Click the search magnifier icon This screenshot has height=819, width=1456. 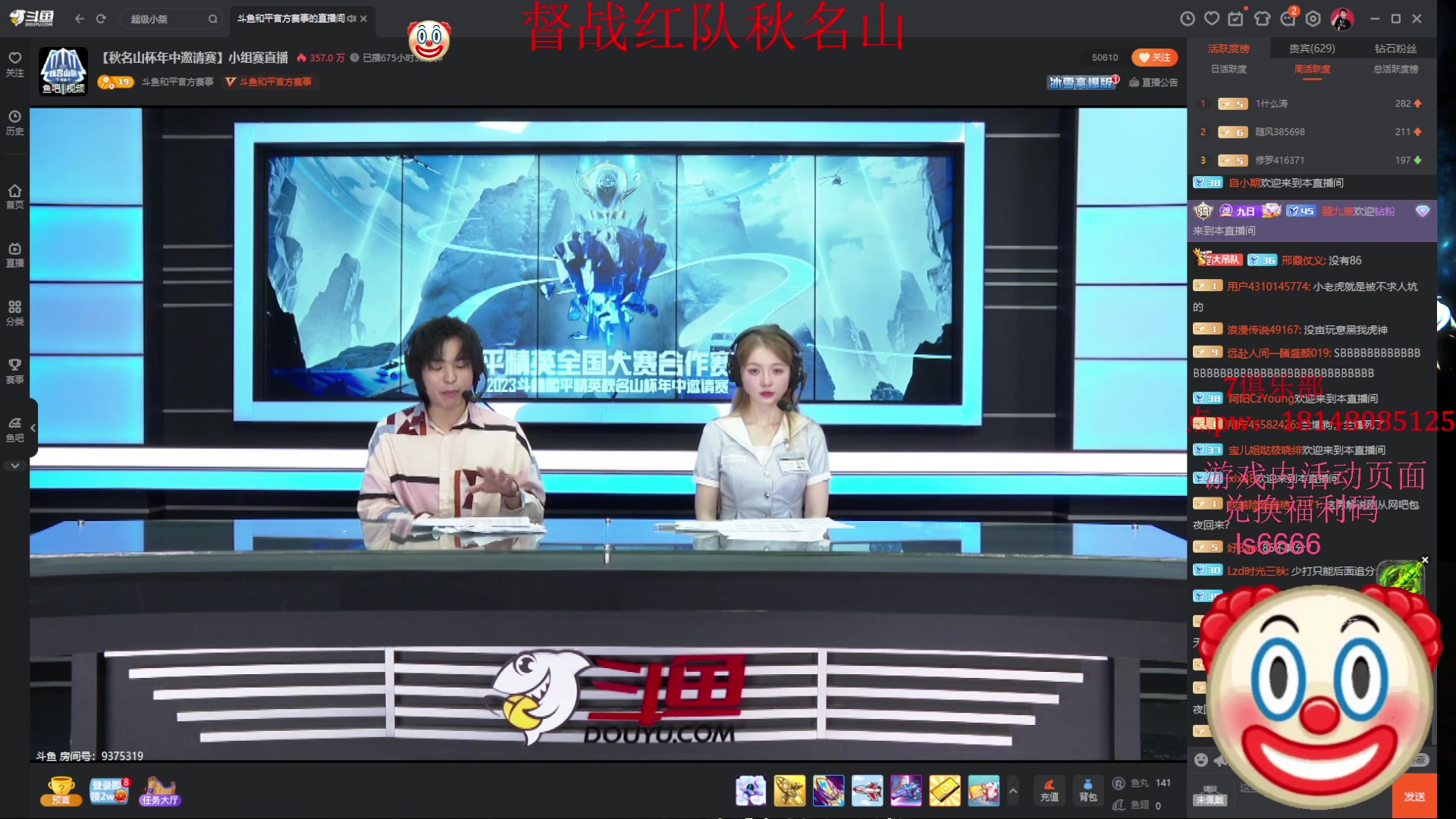213,19
